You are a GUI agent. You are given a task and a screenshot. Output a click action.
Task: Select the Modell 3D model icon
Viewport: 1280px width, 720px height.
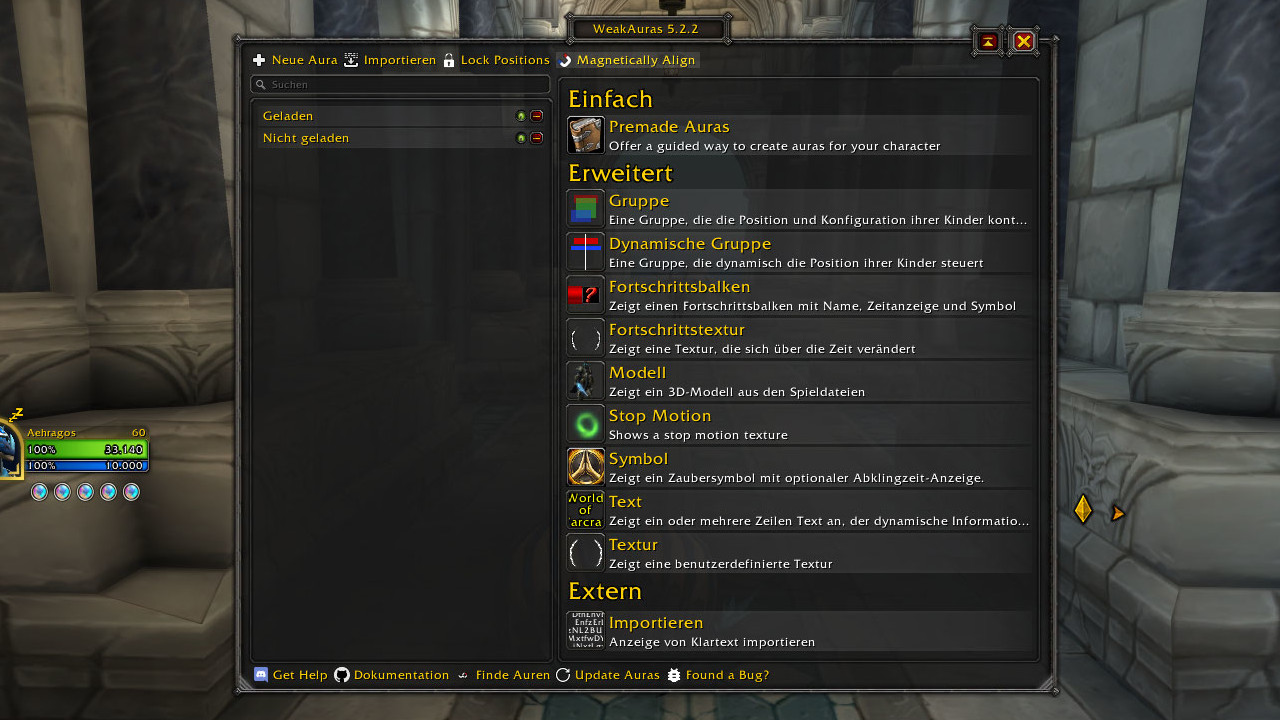[585, 381]
